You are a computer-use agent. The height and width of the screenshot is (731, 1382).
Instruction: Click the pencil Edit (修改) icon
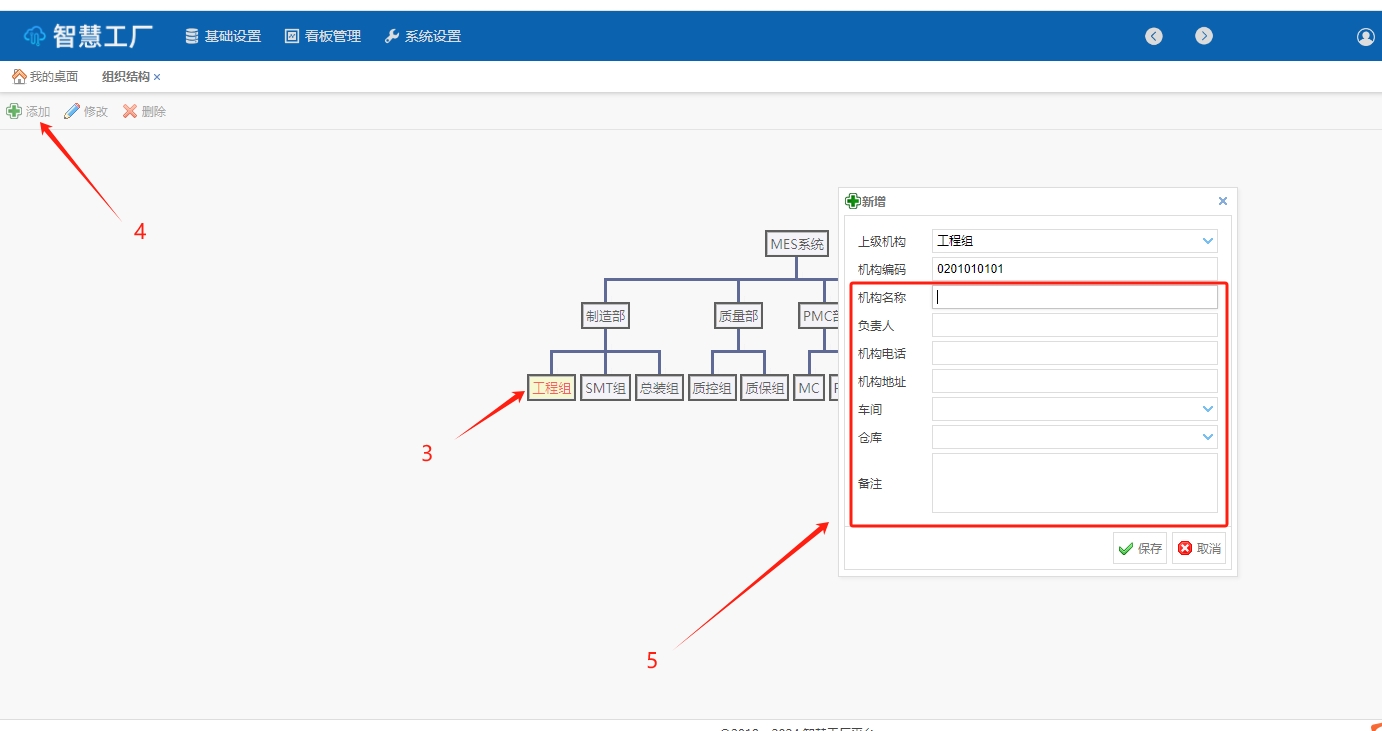[72, 112]
